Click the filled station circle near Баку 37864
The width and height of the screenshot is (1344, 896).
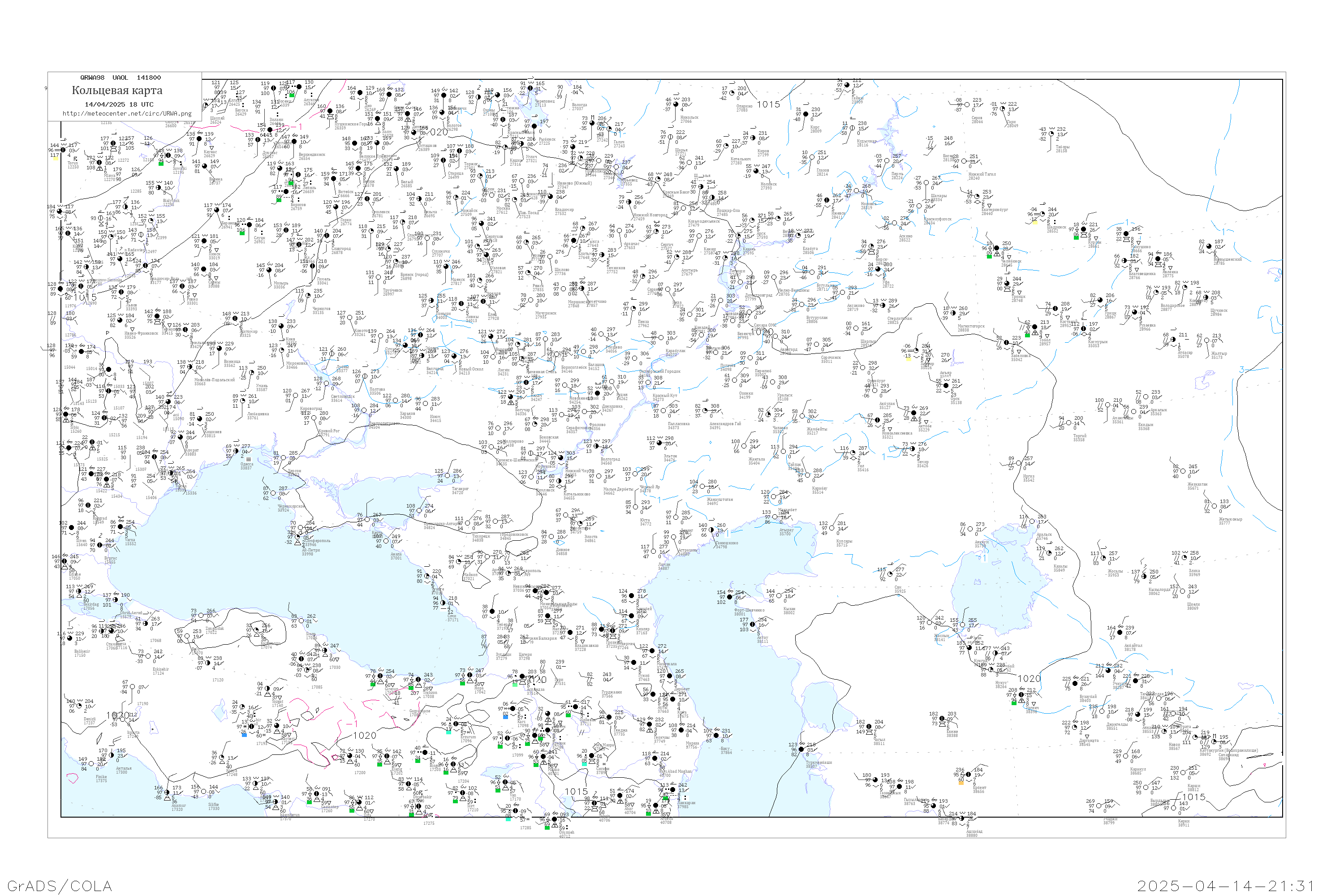pyautogui.click(x=716, y=736)
